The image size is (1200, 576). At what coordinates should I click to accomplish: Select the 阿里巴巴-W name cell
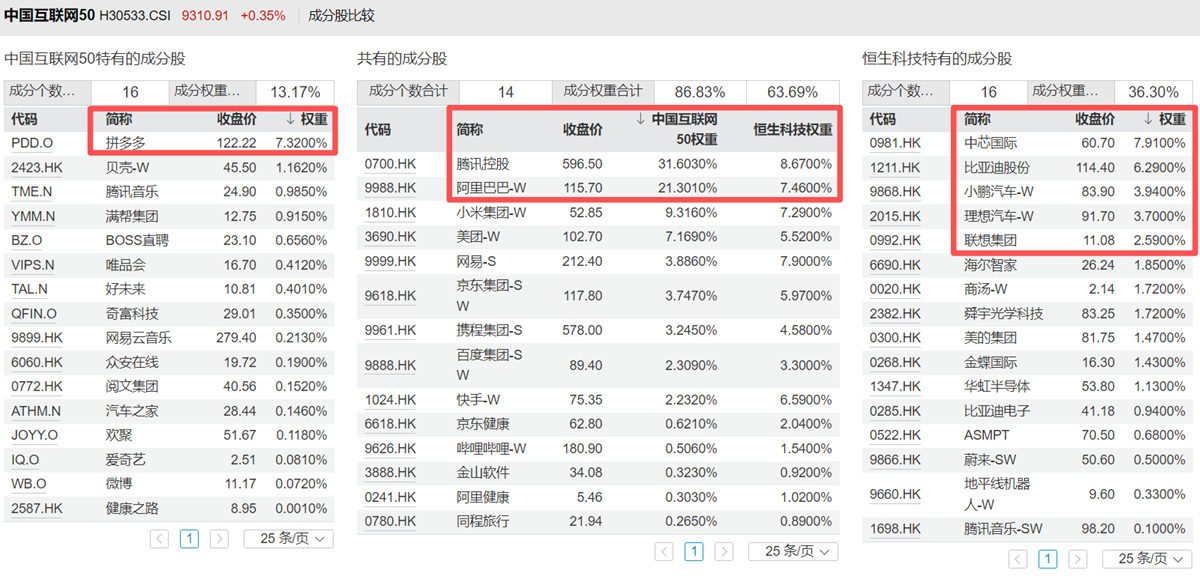[491, 187]
